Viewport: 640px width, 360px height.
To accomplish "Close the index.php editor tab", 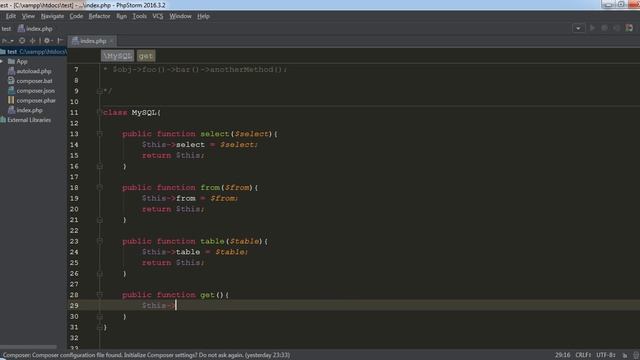I will point(111,41).
